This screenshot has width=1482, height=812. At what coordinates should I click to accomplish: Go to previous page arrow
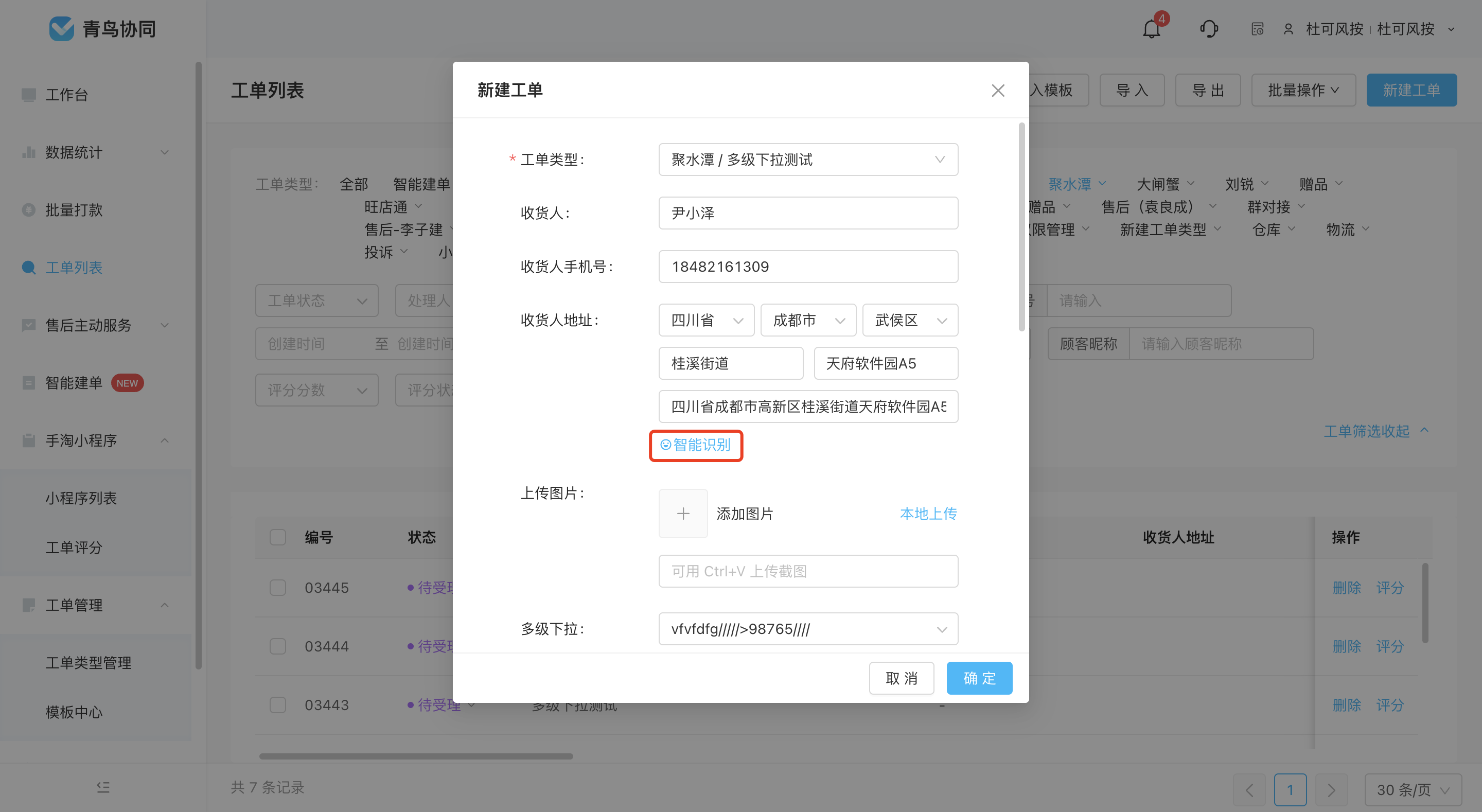click(x=1249, y=789)
